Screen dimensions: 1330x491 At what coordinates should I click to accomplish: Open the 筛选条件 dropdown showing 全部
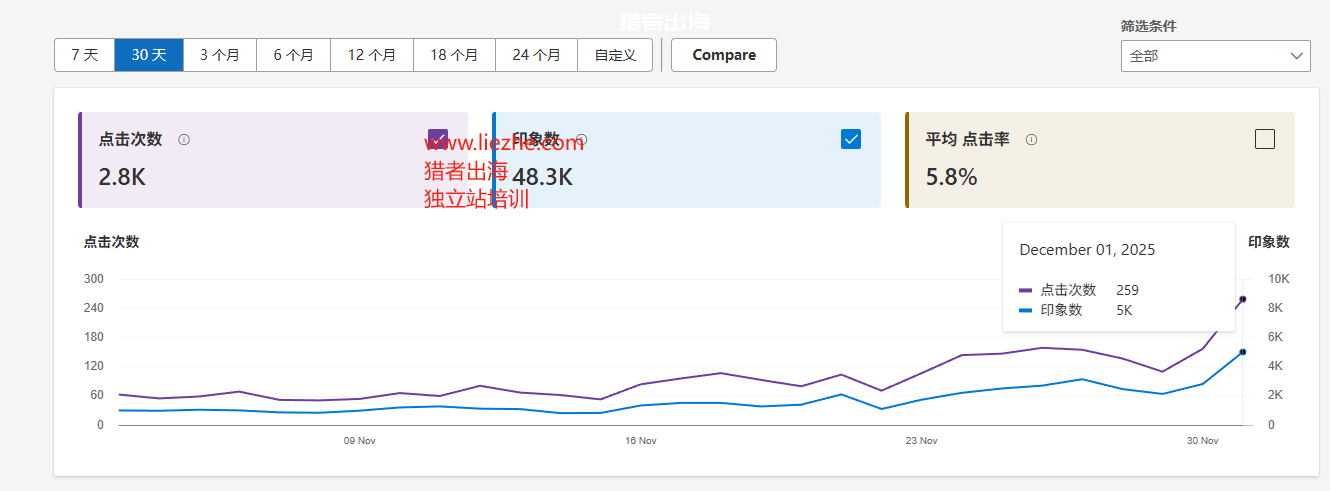1215,56
